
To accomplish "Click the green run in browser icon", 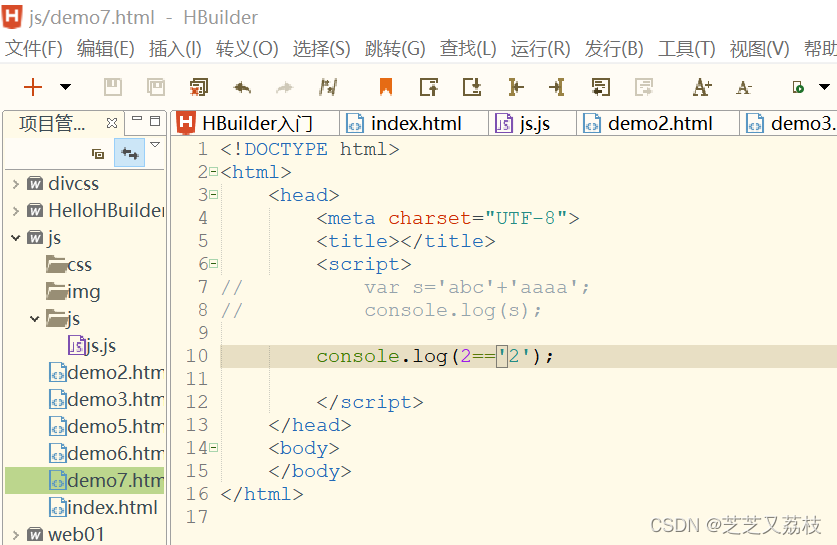I will [798, 87].
